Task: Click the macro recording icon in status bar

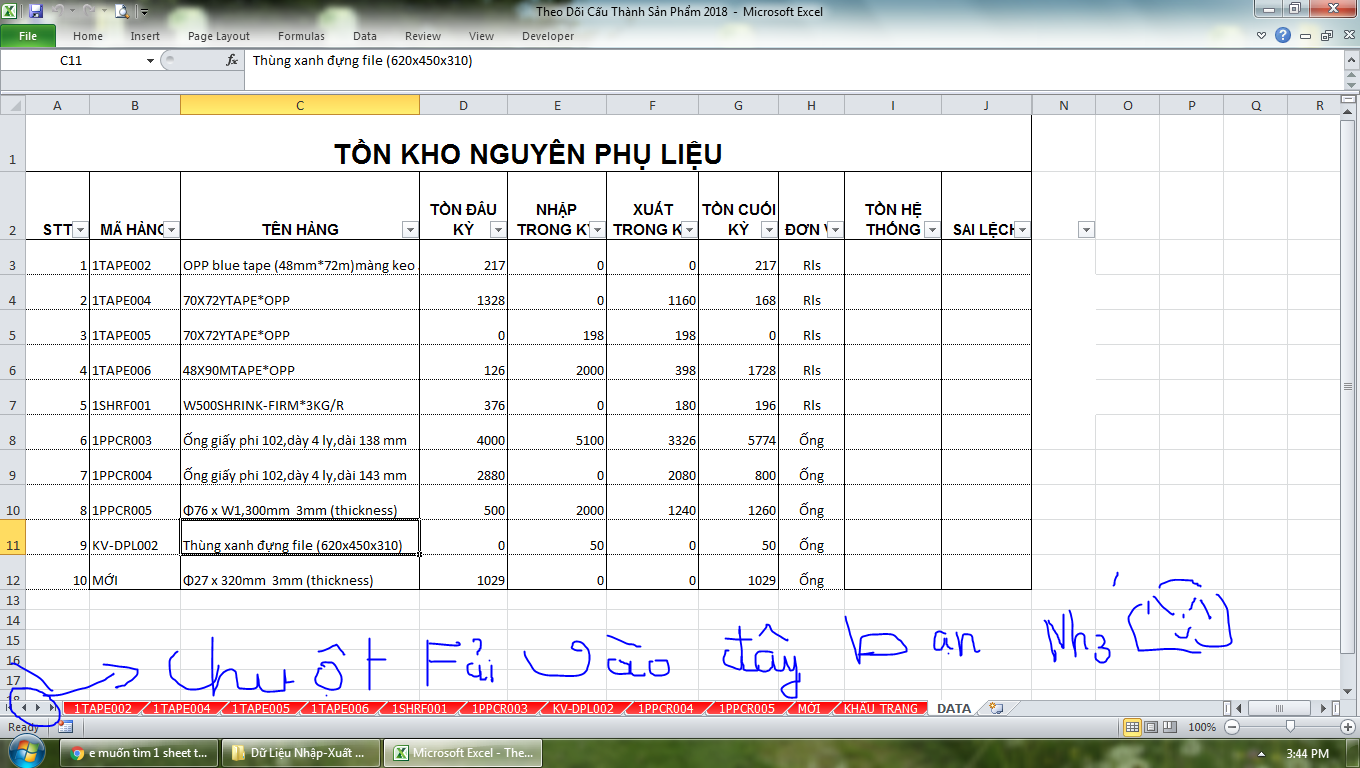Action: click(65, 727)
